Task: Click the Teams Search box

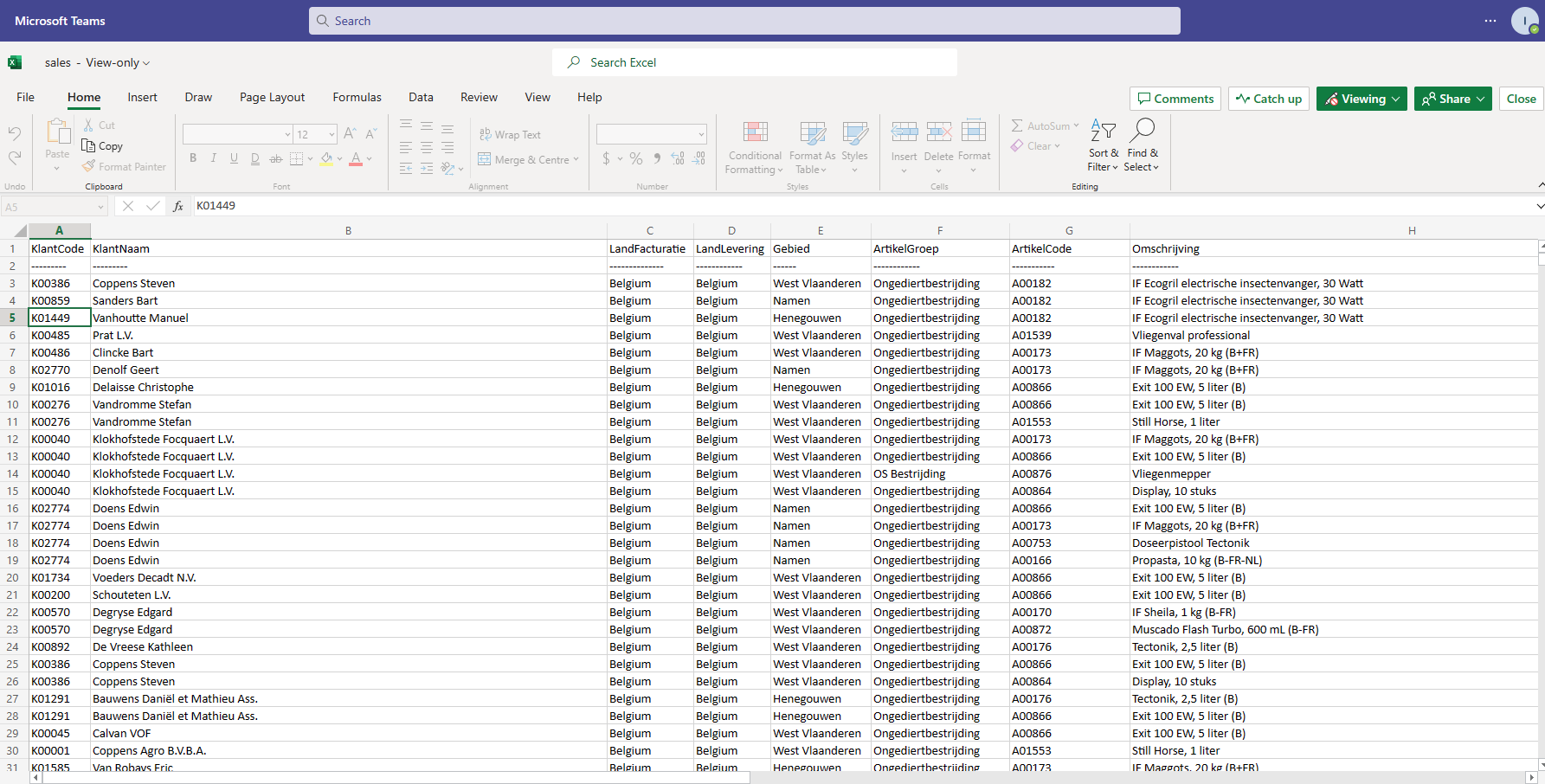Action: [x=744, y=21]
